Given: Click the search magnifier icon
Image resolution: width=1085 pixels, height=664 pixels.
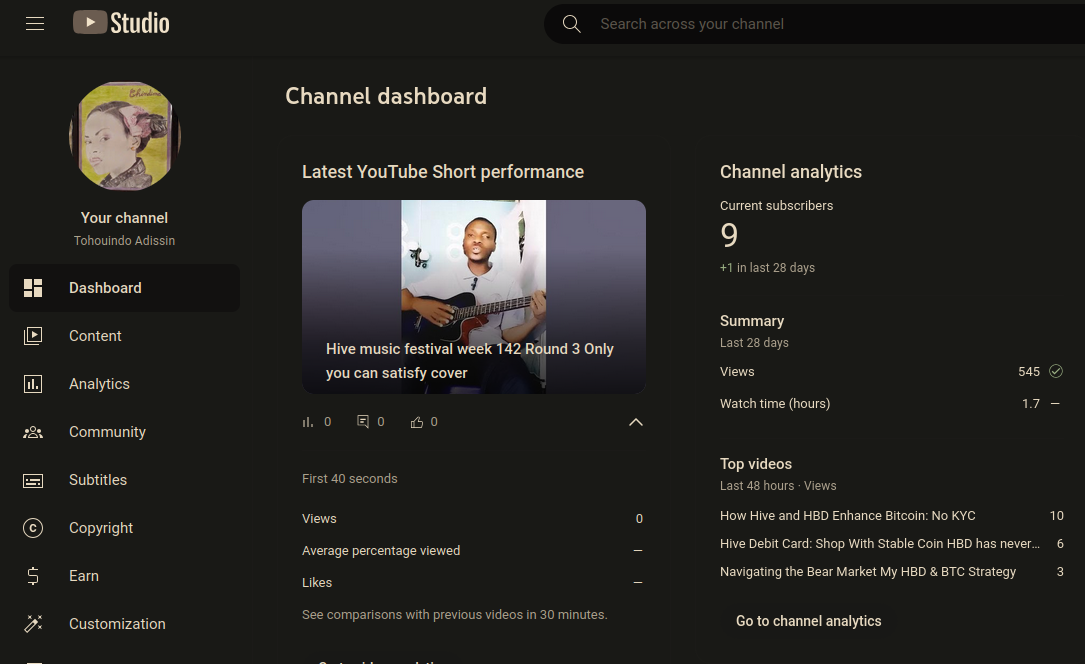Looking at the screenshot, I should point(572,24).
